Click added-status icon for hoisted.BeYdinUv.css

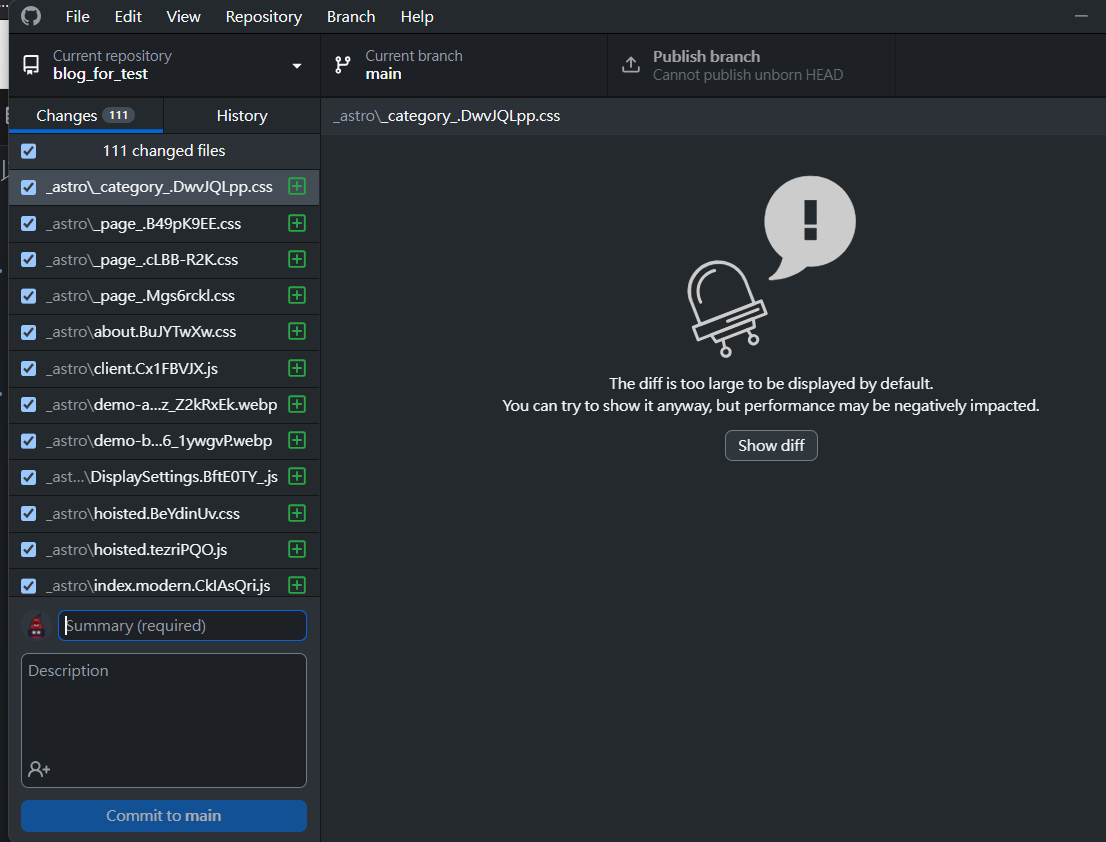click(x=297, y=513)
